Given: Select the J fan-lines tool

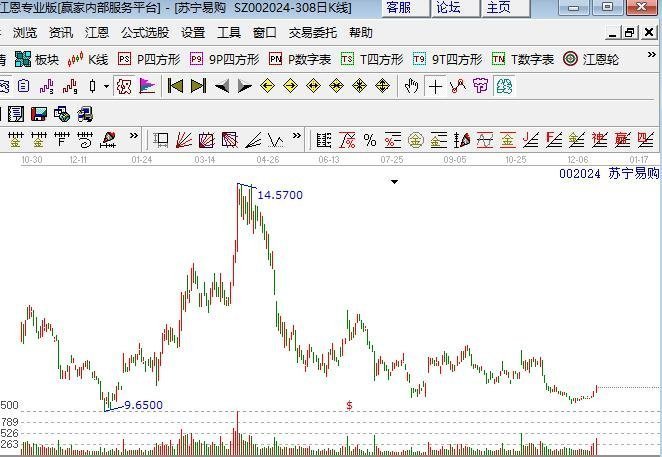Looking at the screenshot, I should [531, 140].
